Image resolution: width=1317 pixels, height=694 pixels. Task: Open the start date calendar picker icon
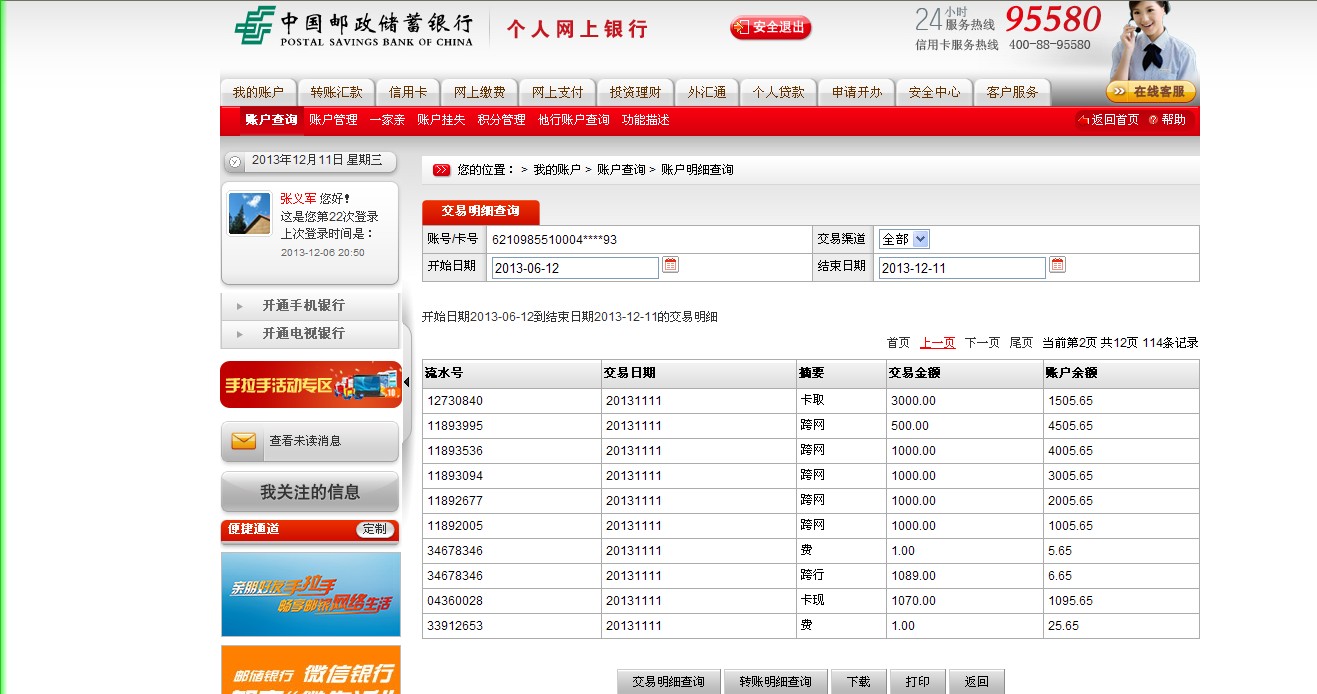click(x=671, y=265)
